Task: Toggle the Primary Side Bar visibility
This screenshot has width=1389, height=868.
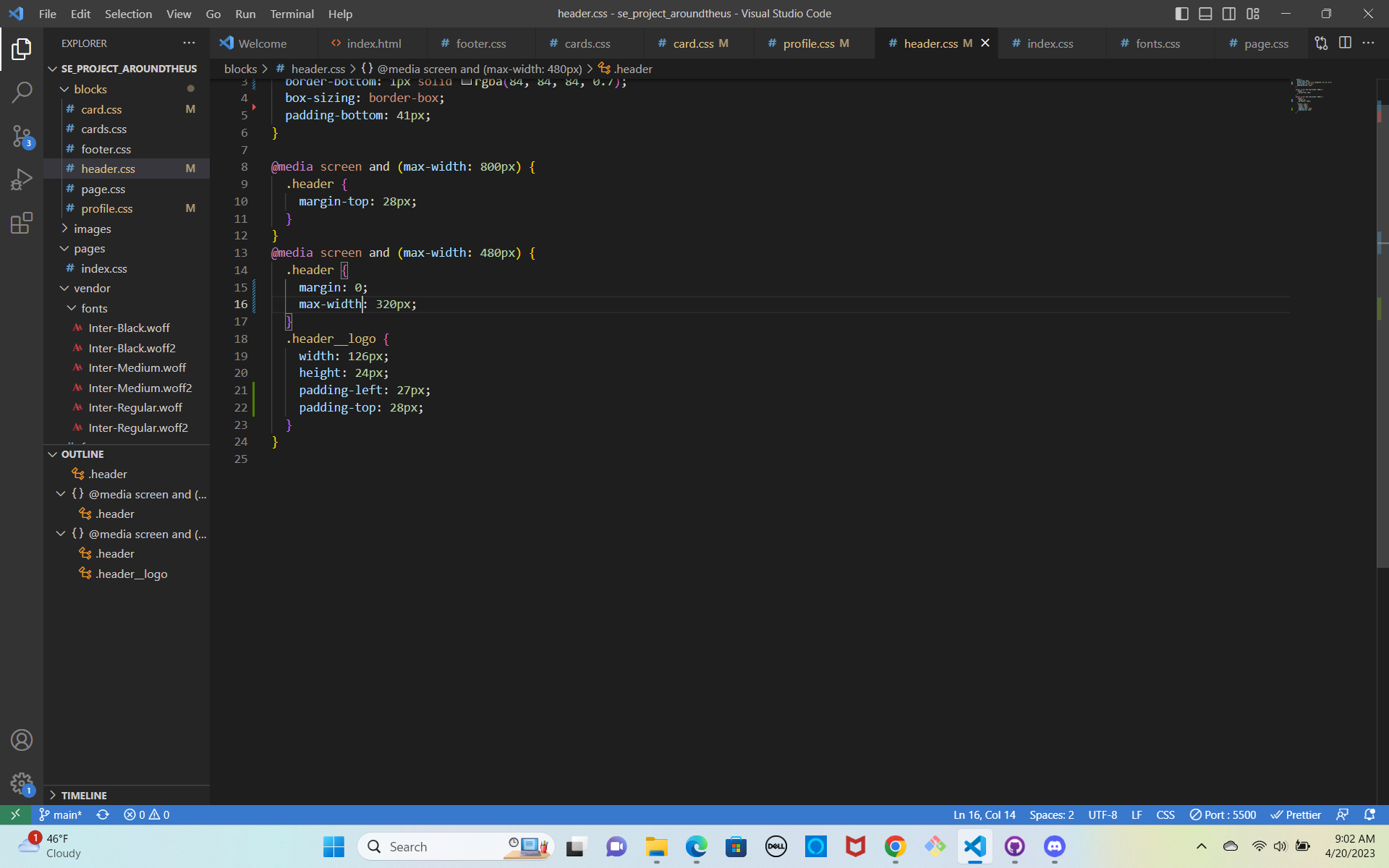Action: click(1181, 13)
